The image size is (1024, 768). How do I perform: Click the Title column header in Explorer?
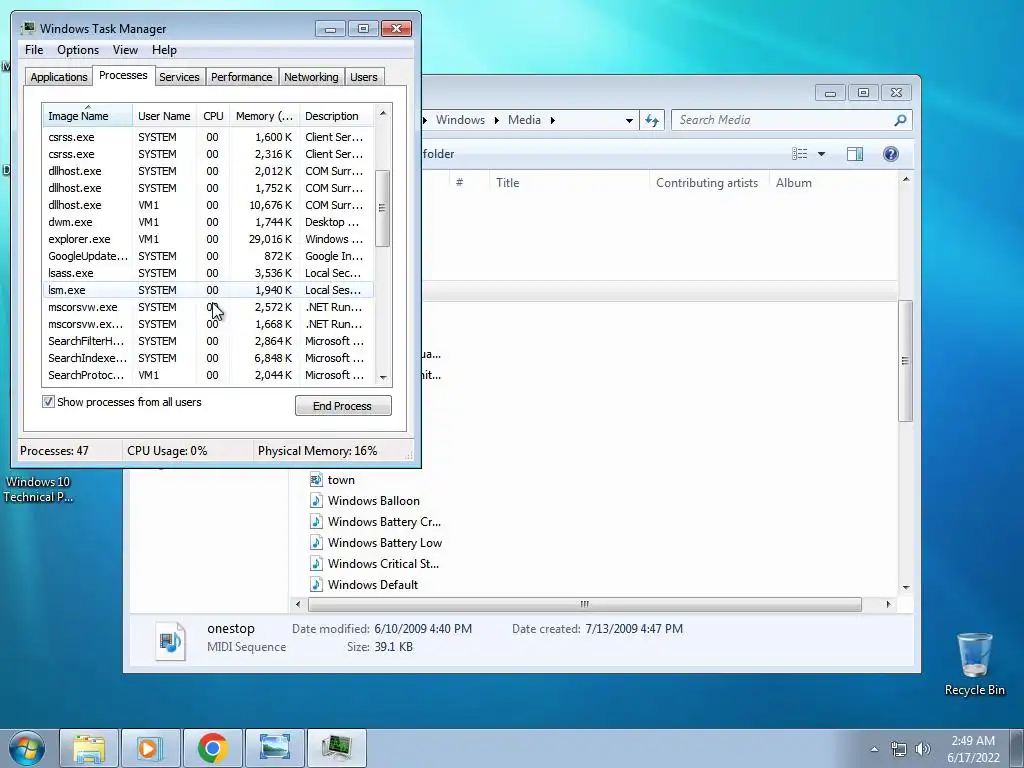point(569,183)
